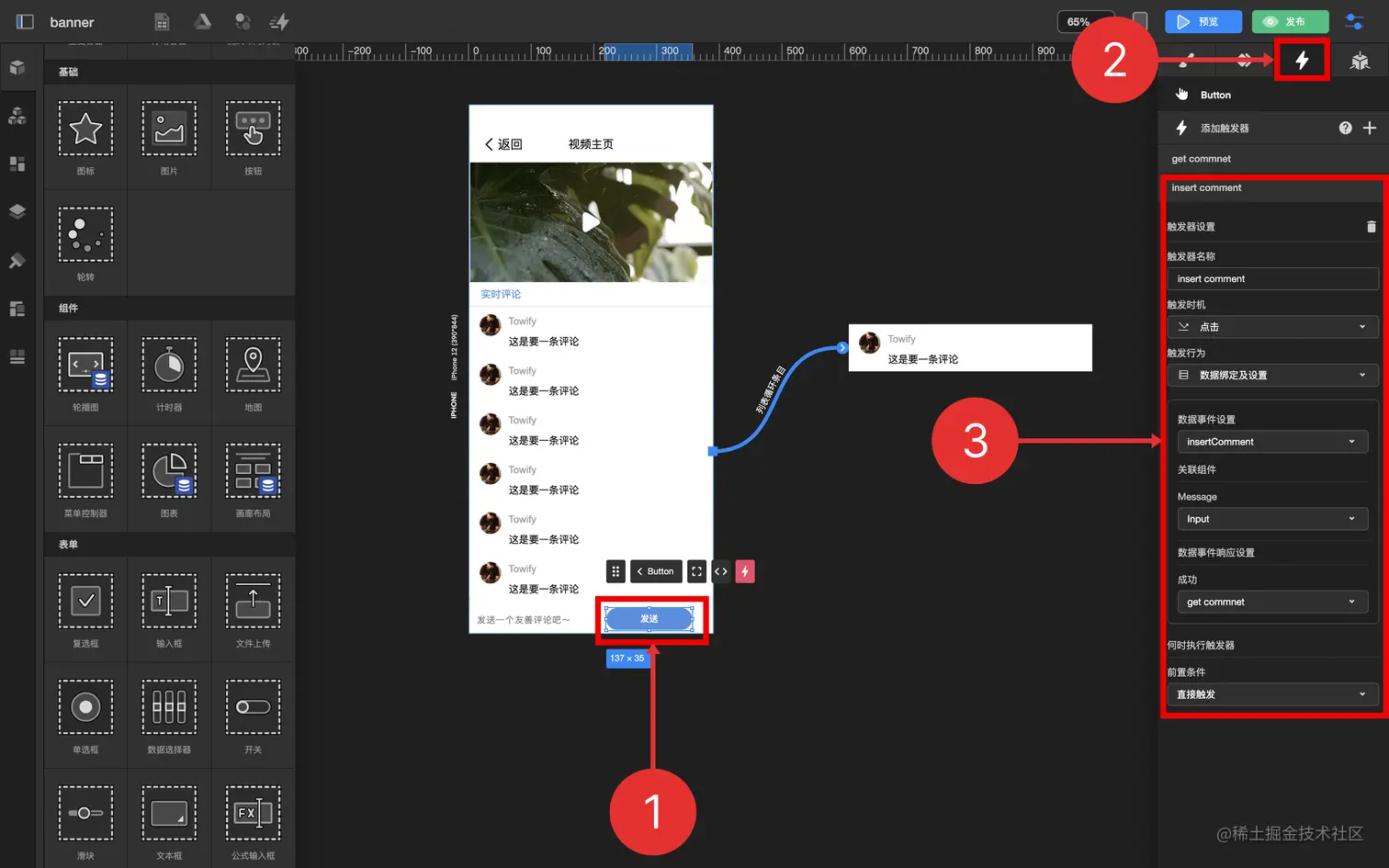Click the trigger name field insert comment

click(1273, 279)
